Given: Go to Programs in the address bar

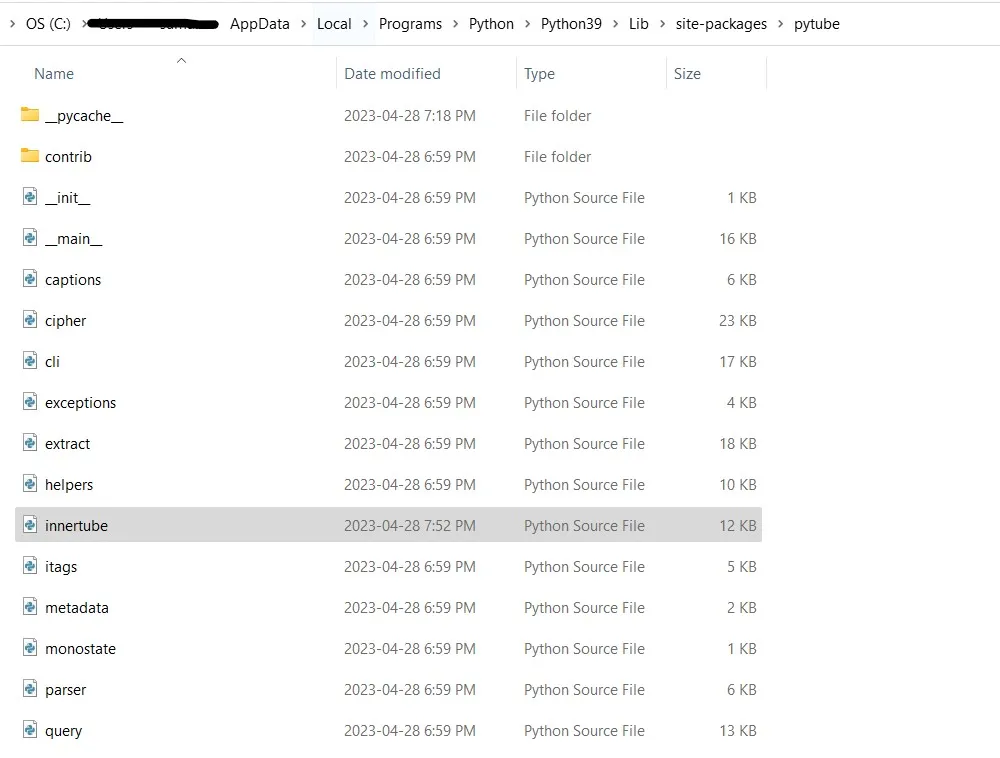Looking at the screenshot, I should point(410,24).
